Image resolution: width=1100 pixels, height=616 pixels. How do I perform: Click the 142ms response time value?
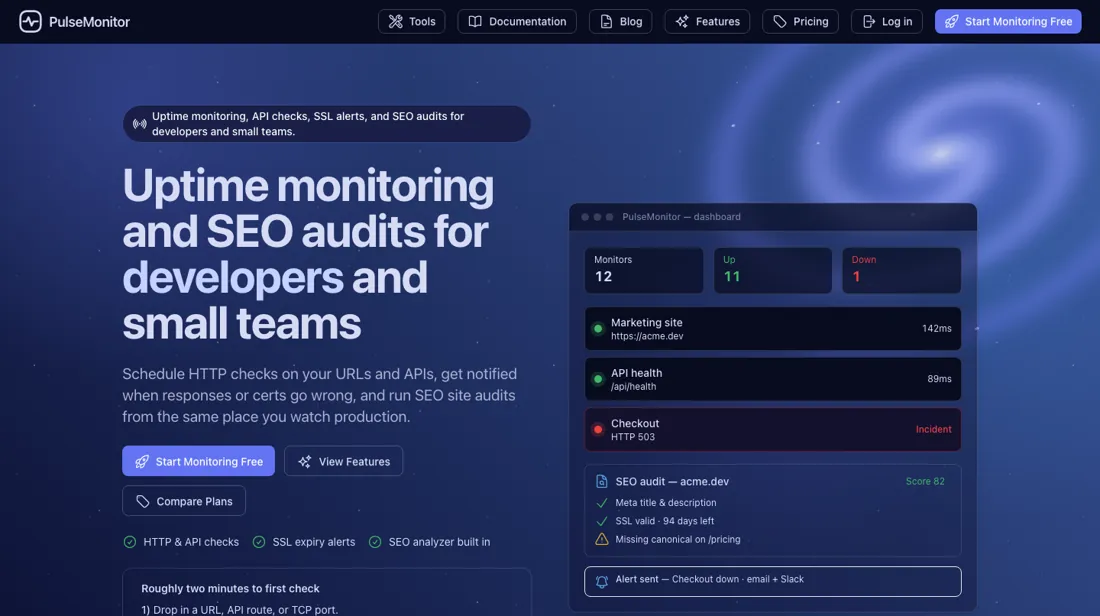click(x=937, y=328)
